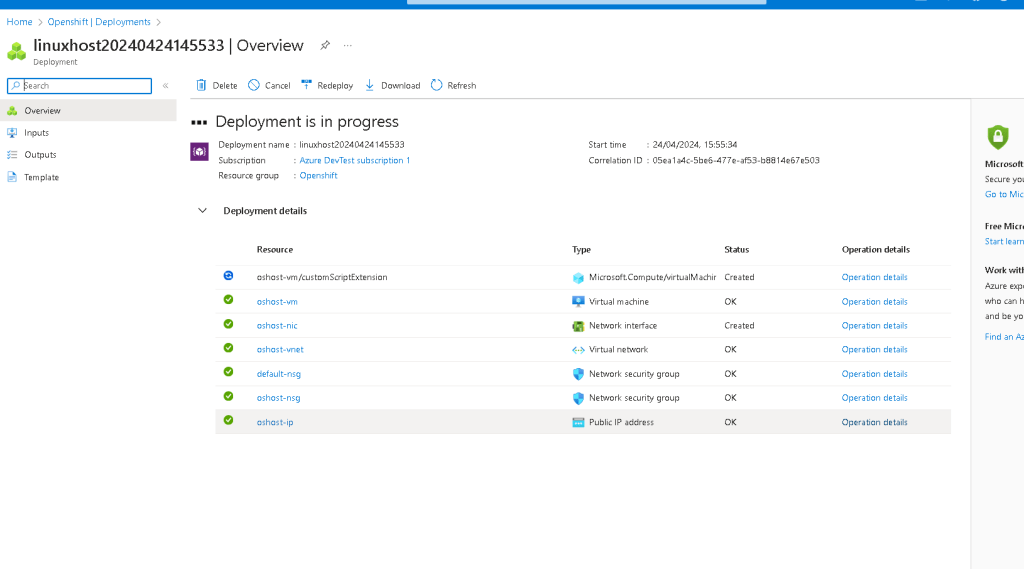Open Operation details for oshost-ip
This screenshot has height=569, width=1024.
(x=874, y=422)
